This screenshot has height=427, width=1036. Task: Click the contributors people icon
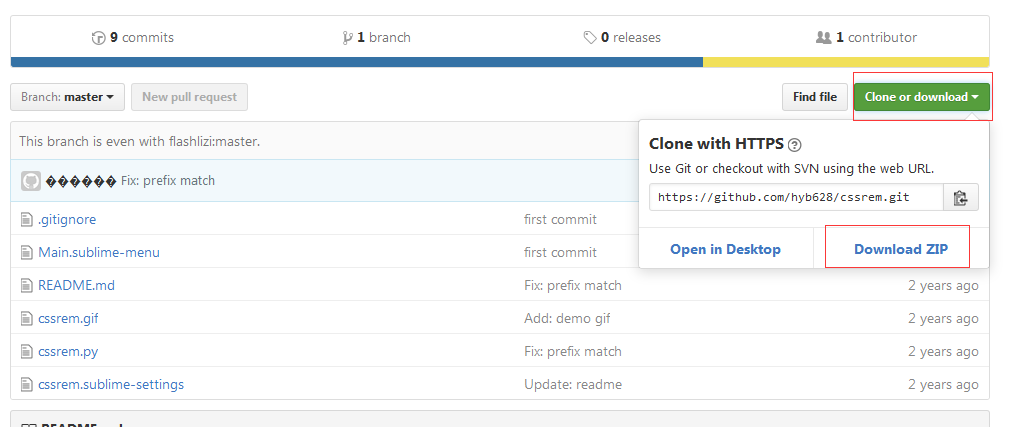point(823,38)
